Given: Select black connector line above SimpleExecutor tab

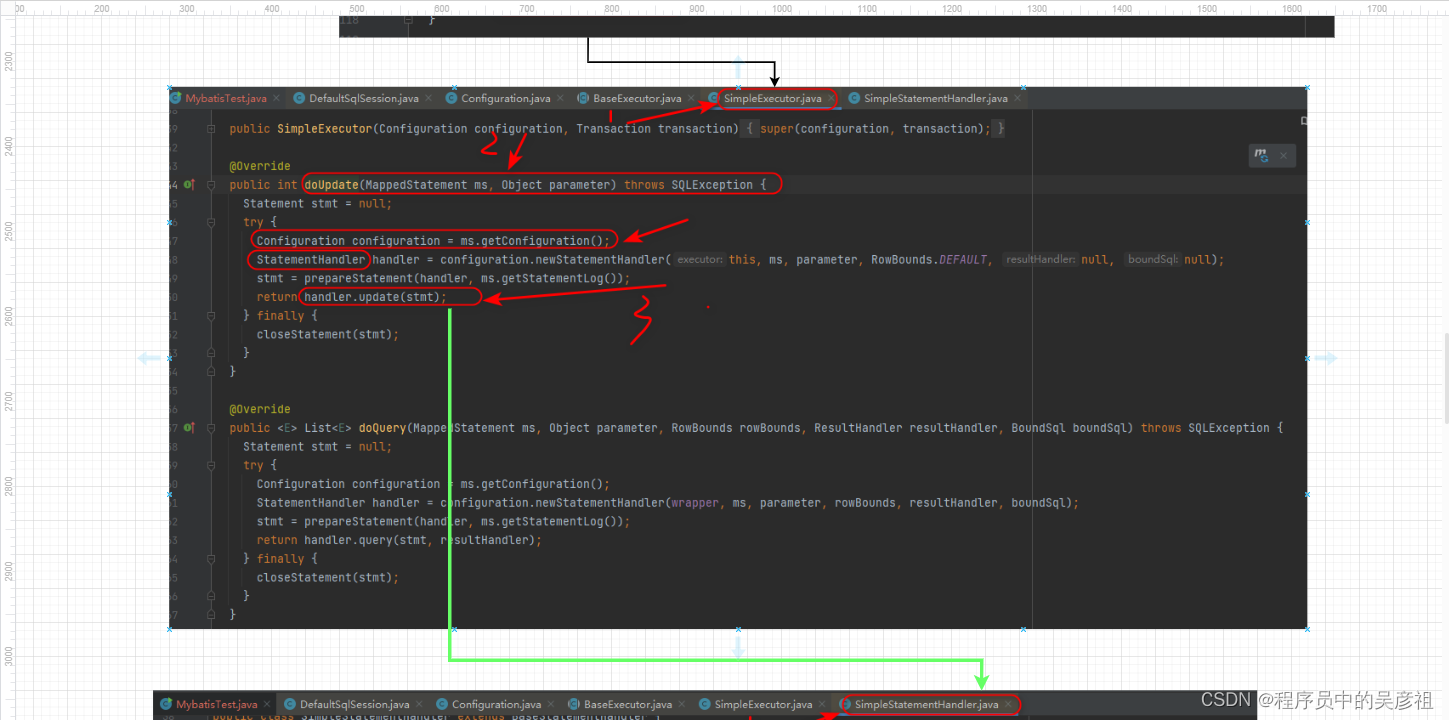Looking at the screenshot, I should [680, 62].
